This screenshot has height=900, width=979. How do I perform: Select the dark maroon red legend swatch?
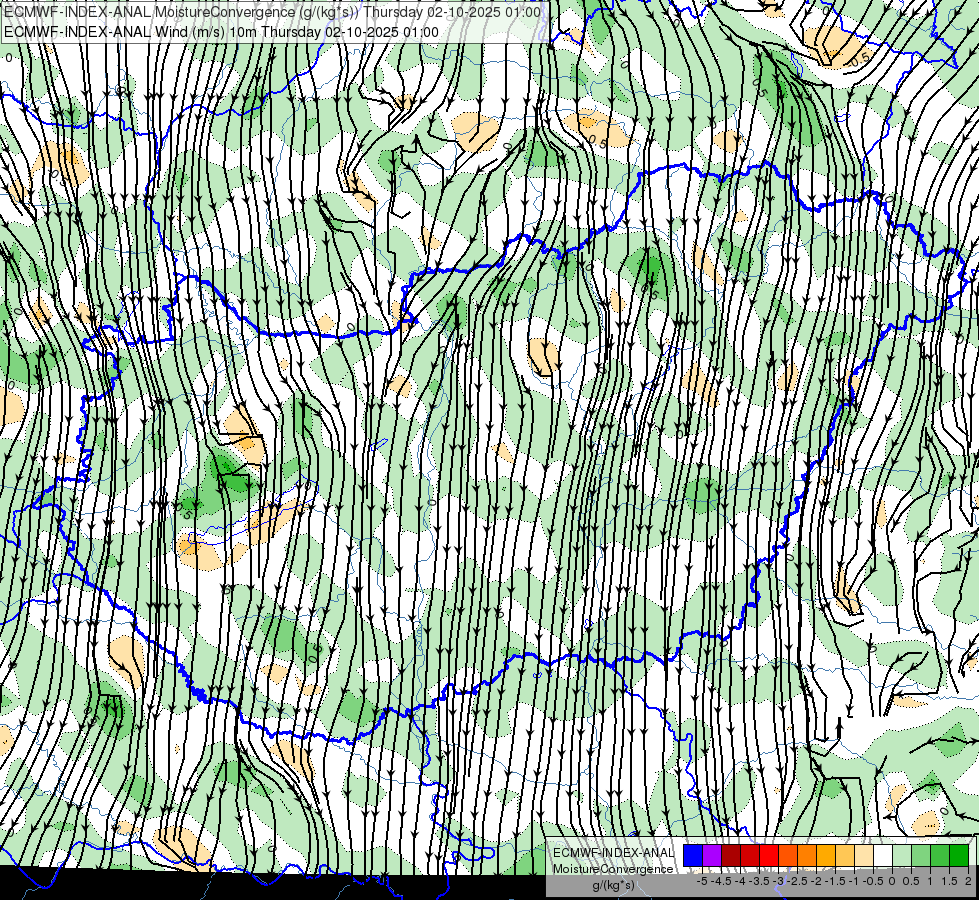(731, 855)
